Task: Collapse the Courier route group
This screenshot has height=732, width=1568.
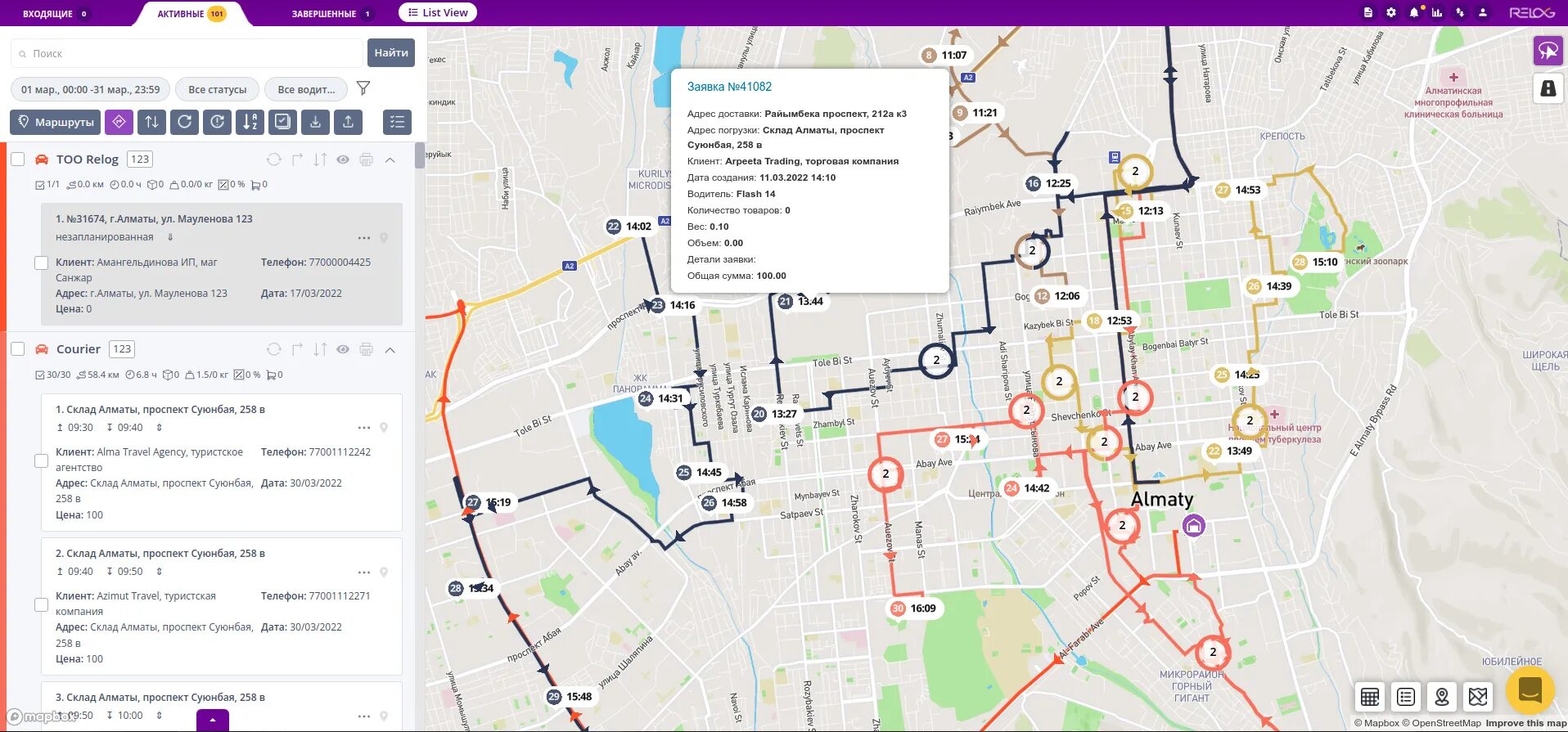Action: 390,349
